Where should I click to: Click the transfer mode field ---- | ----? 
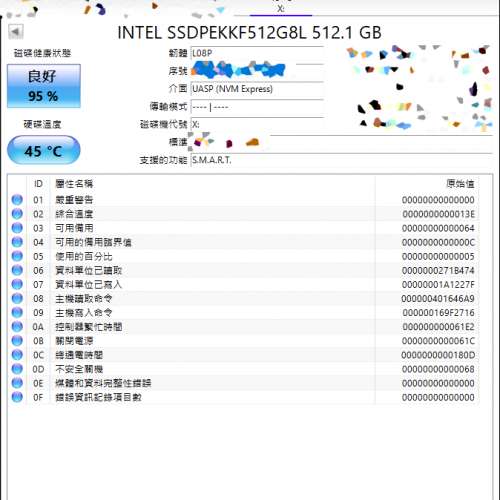(257, 107)
